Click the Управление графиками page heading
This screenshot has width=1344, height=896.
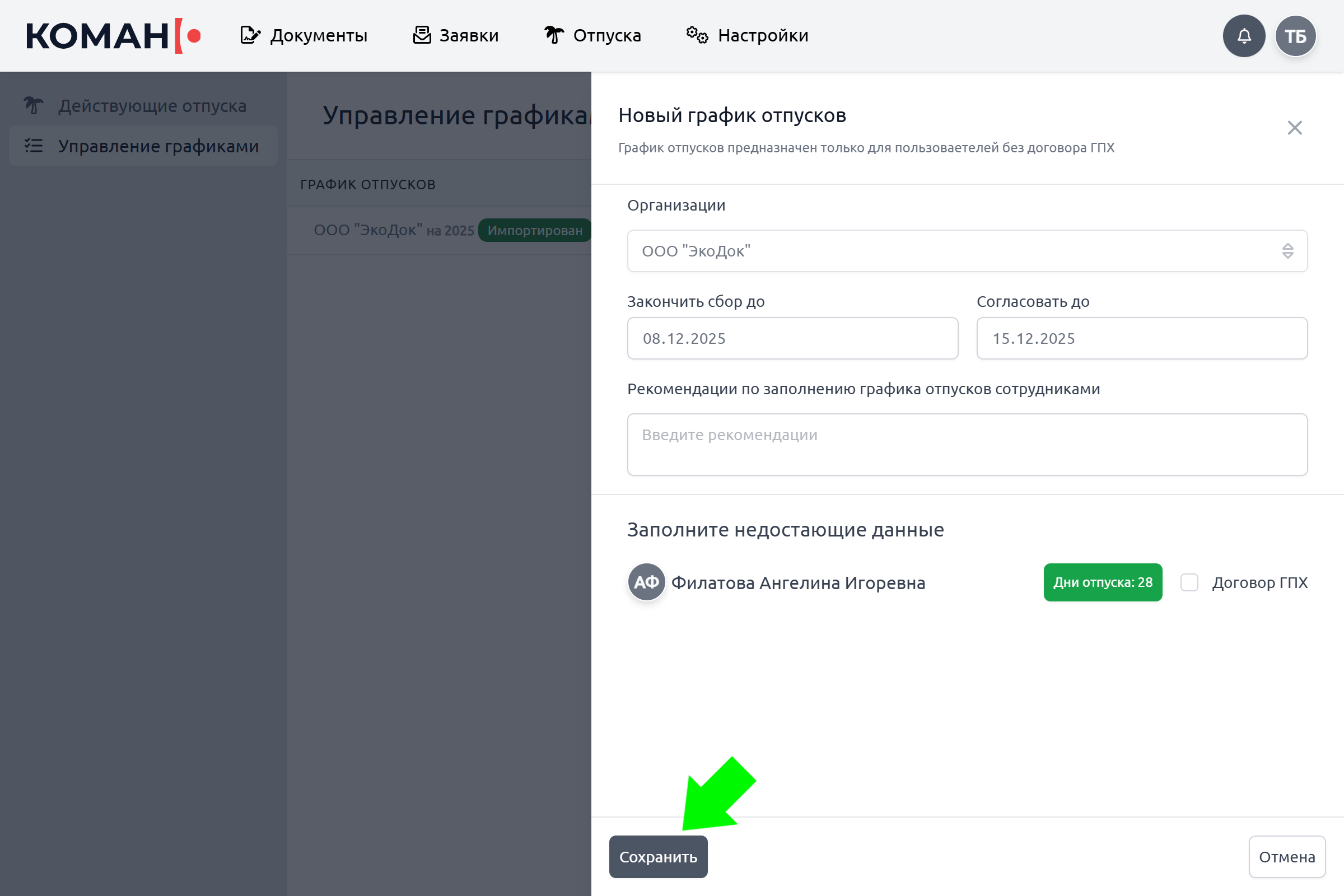[x=456, y=115]
